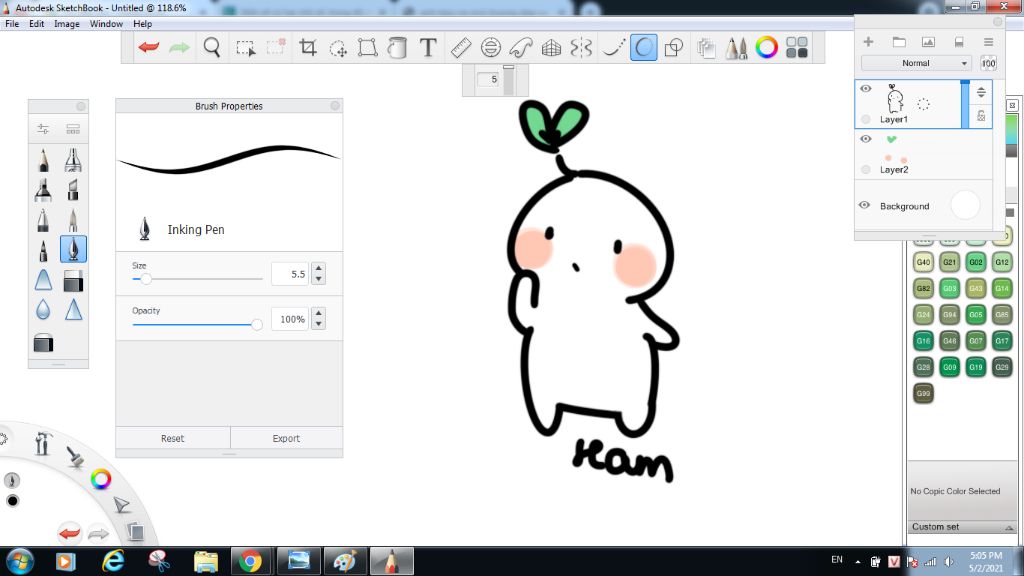Viewport: 1024px width, 576px height.
Task: Choose the Flood Fill bucket tool
Action: (397, 47)
